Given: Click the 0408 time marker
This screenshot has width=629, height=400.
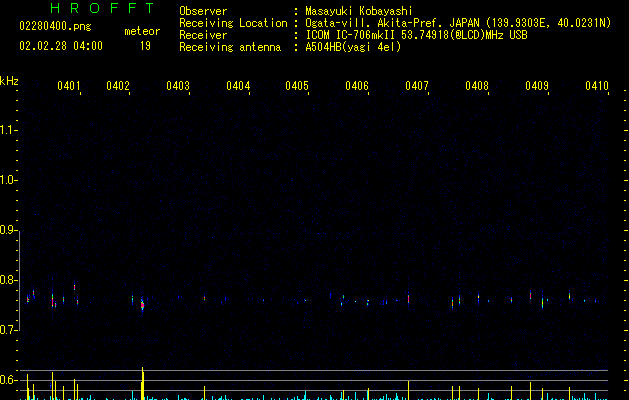Looking at the screenshot, I should point(477,86).
